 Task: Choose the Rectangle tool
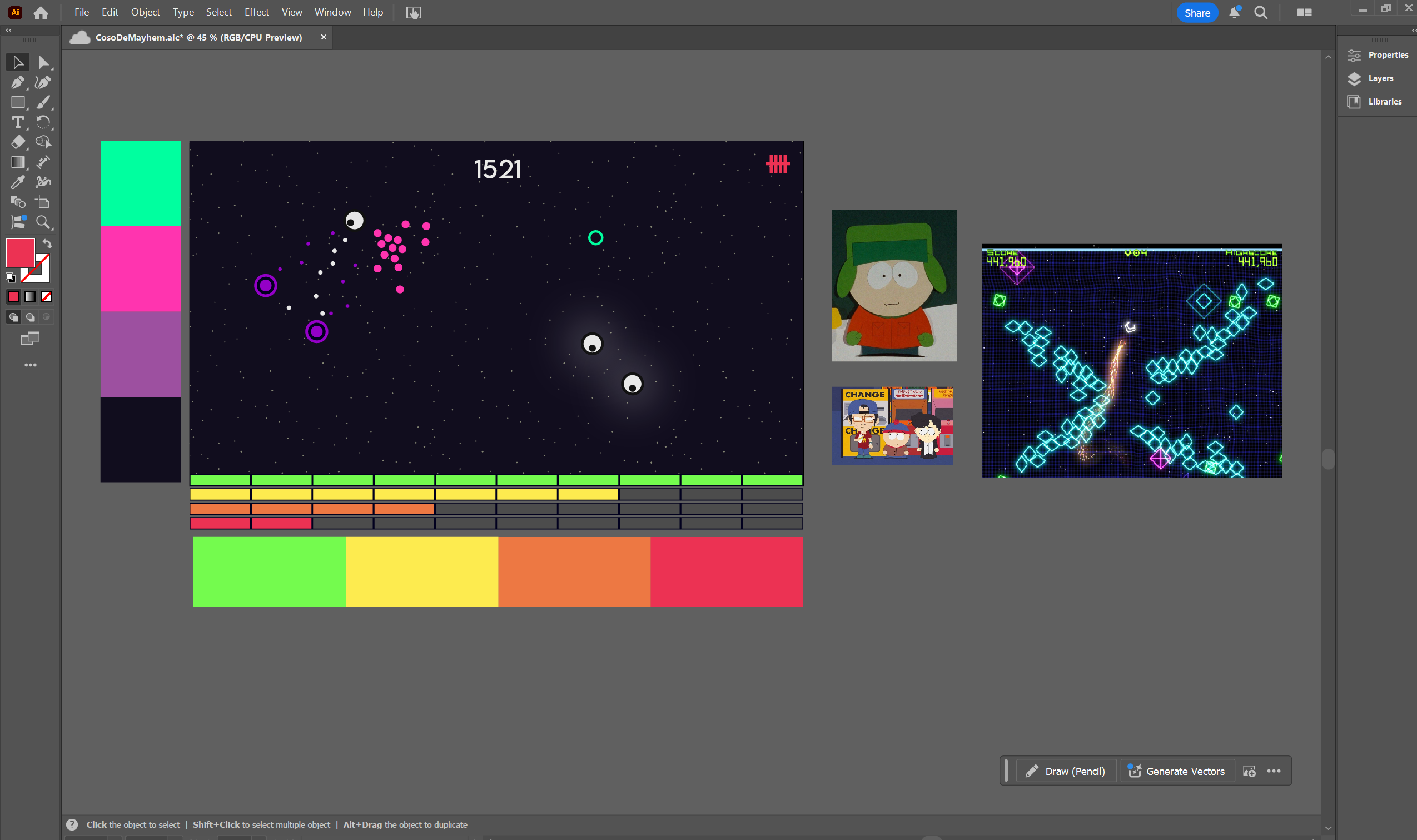tap(18, 102)
